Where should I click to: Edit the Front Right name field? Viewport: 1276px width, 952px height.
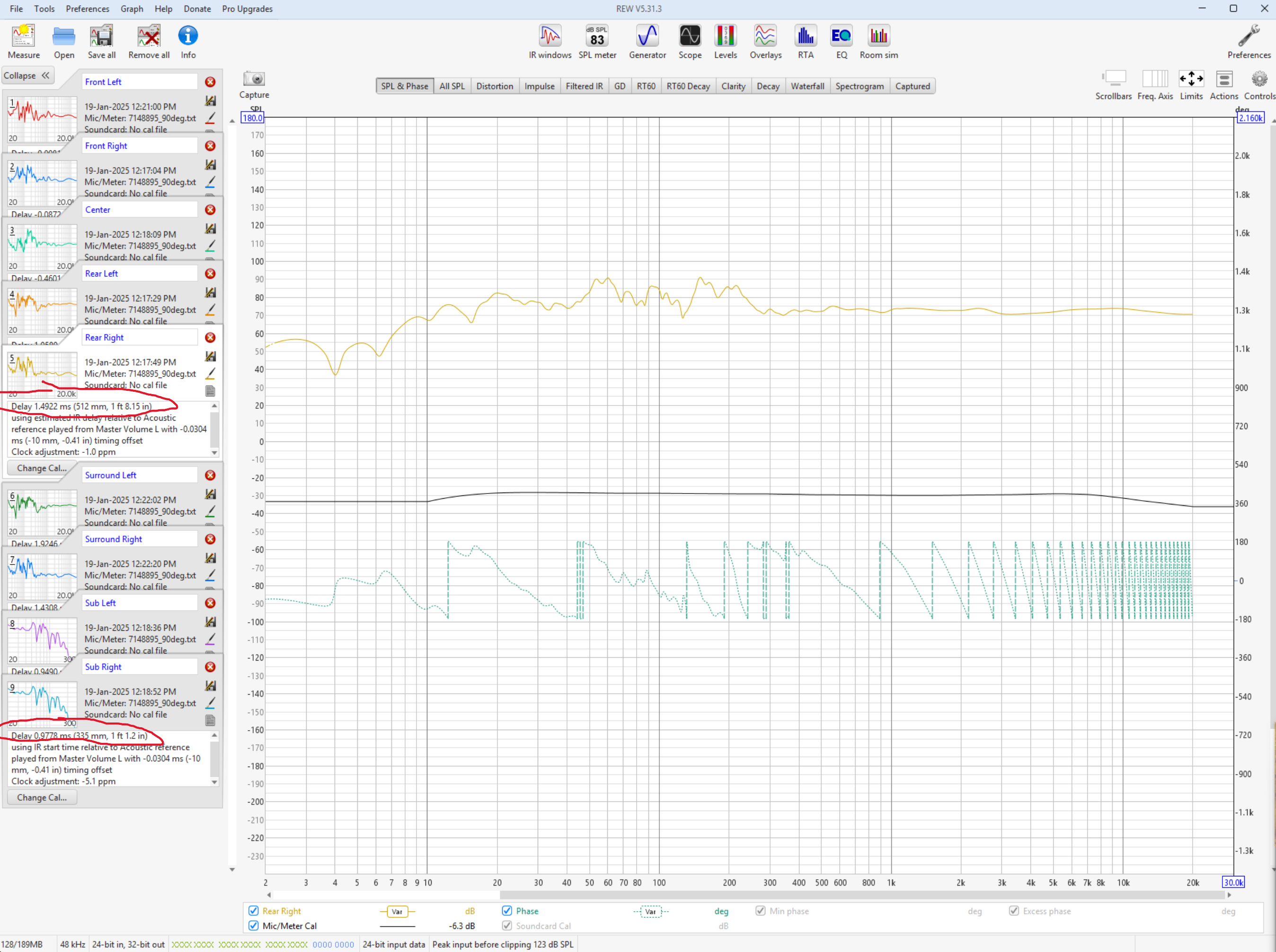tap(140, 146)
